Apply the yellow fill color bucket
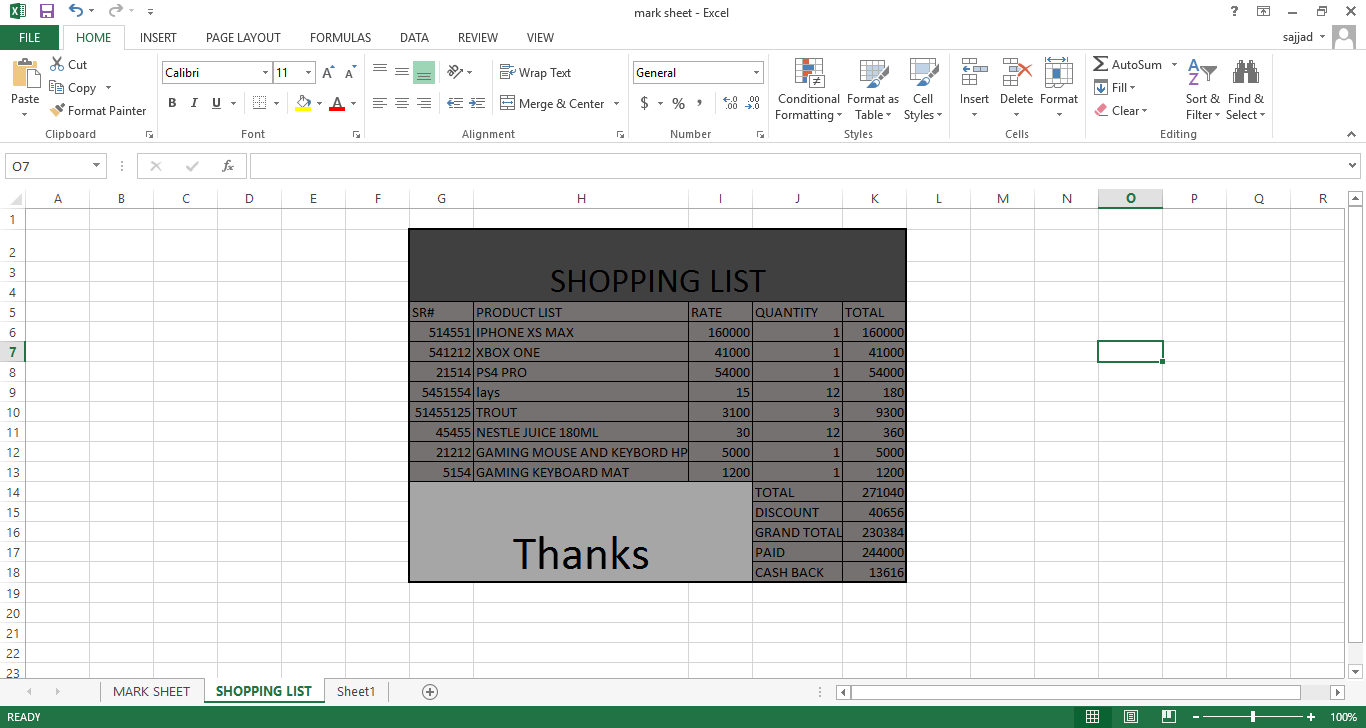 [304, 103]
